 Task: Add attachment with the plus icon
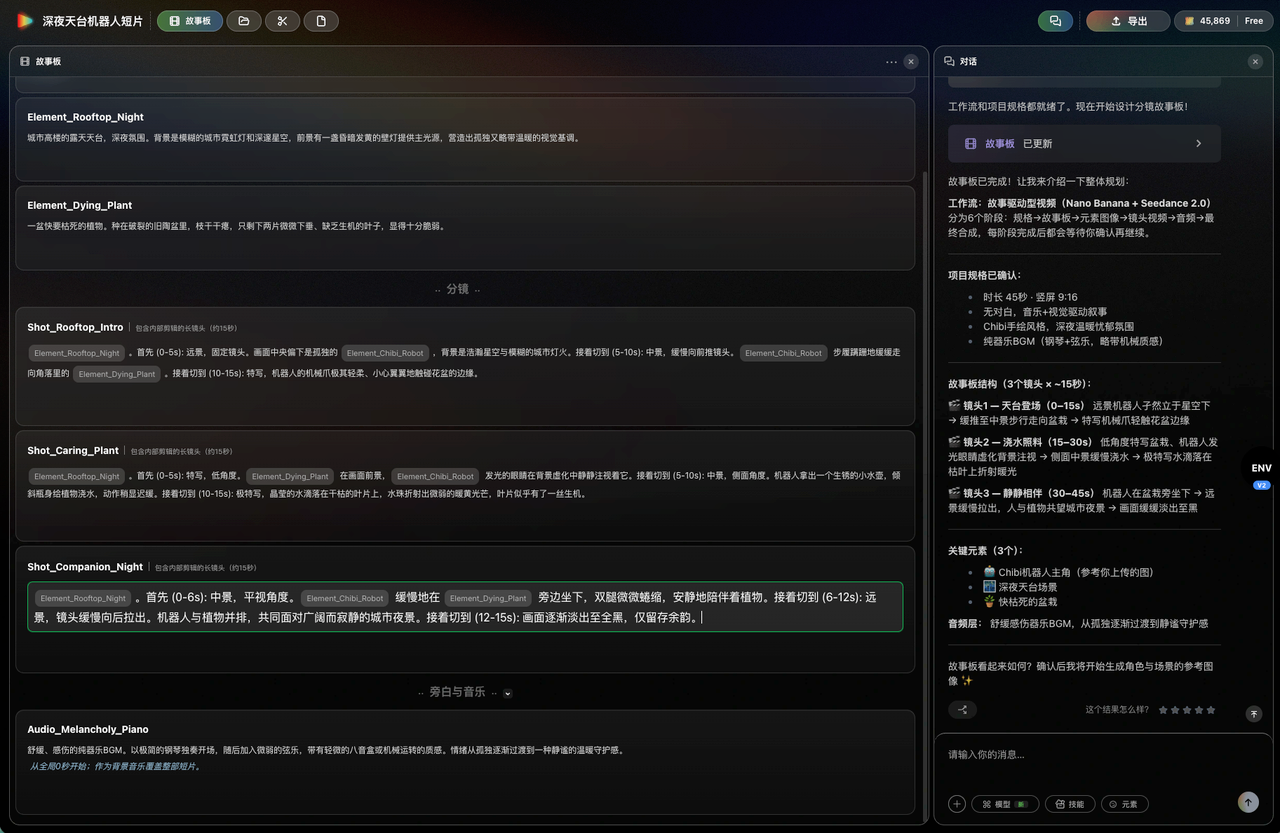pyautogui.click(x=957, y=804)
